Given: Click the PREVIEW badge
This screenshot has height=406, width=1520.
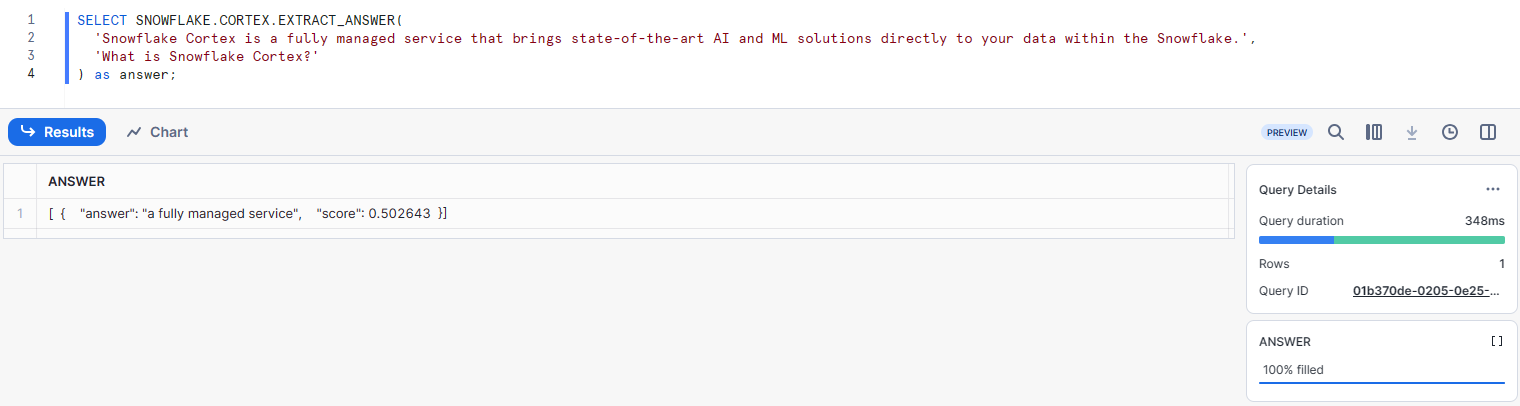Looking at the screenshot, I should (1286, 132).
